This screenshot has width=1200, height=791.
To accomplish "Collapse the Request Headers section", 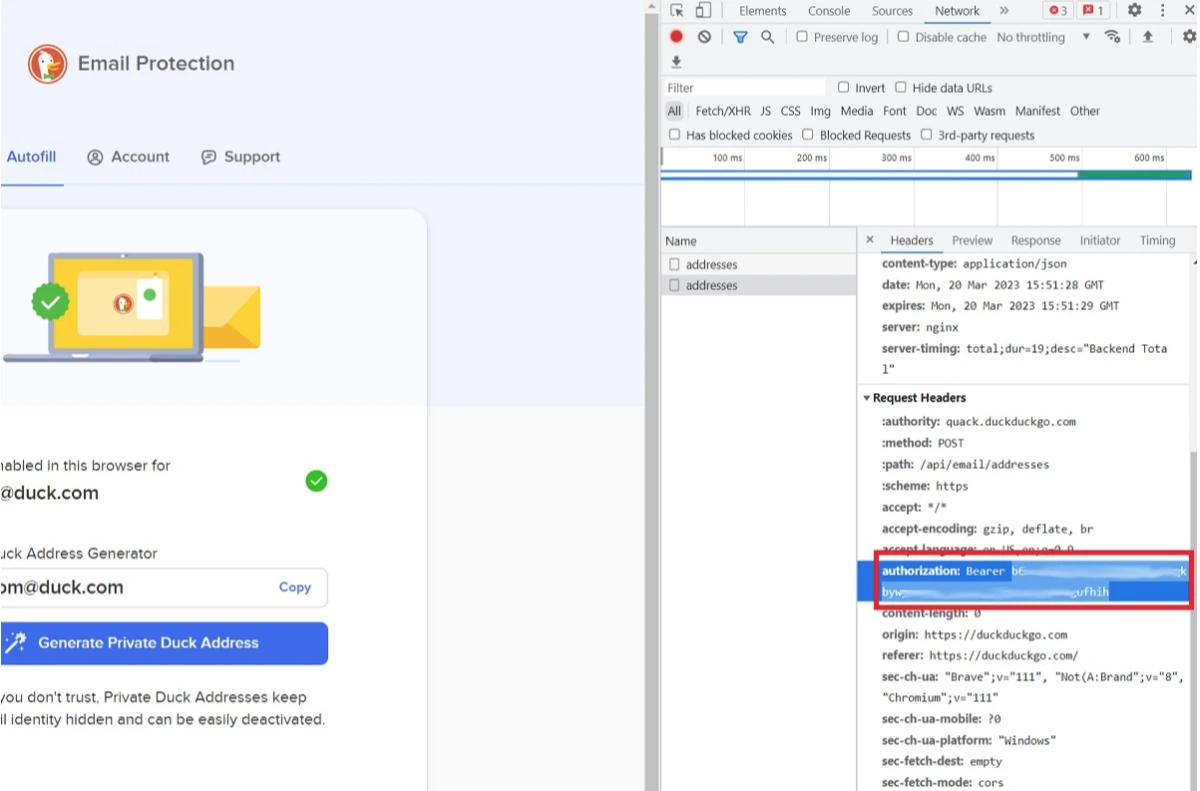I will 867,398.
